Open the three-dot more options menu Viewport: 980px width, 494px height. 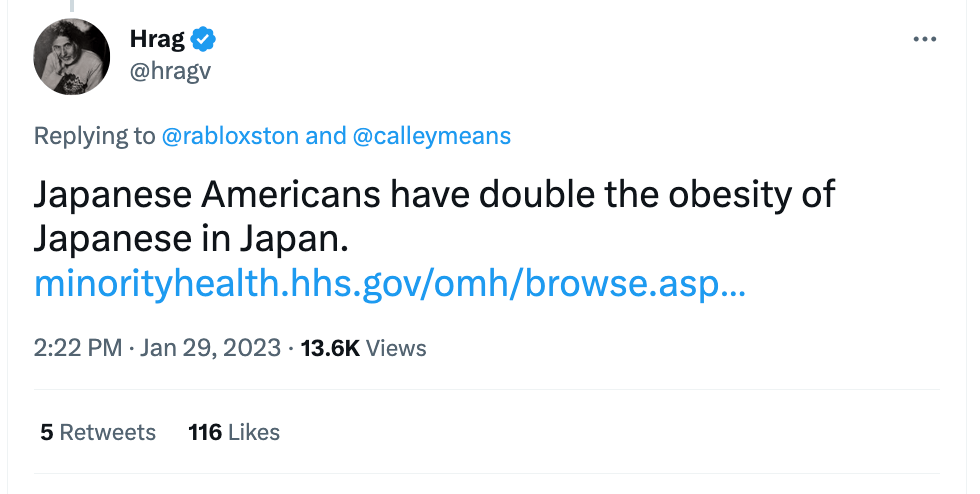(x=925, y=39)
